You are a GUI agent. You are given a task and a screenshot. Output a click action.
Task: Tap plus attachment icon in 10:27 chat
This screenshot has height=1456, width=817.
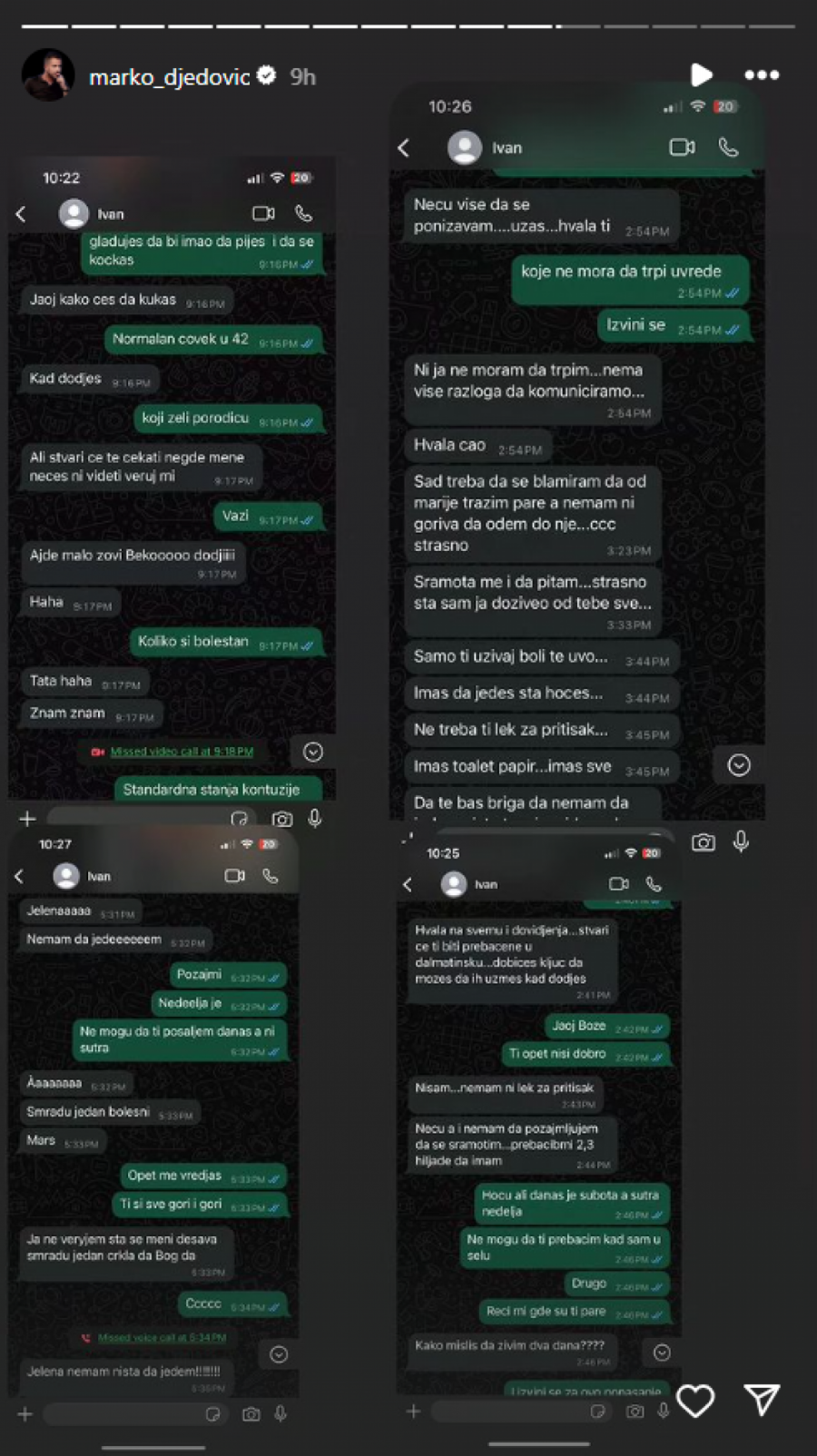click(25, 1414)
